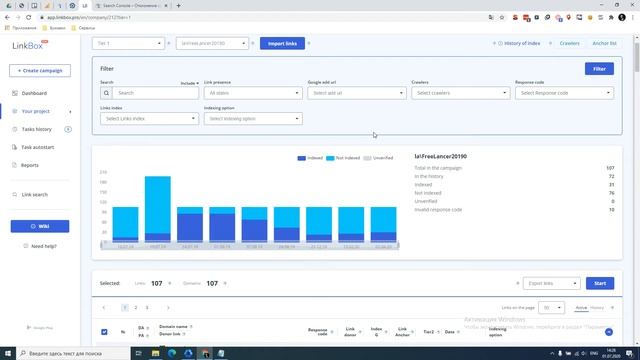Click the blue Wiki button
This screenshot has height=360, width=640.
point(40,226)
